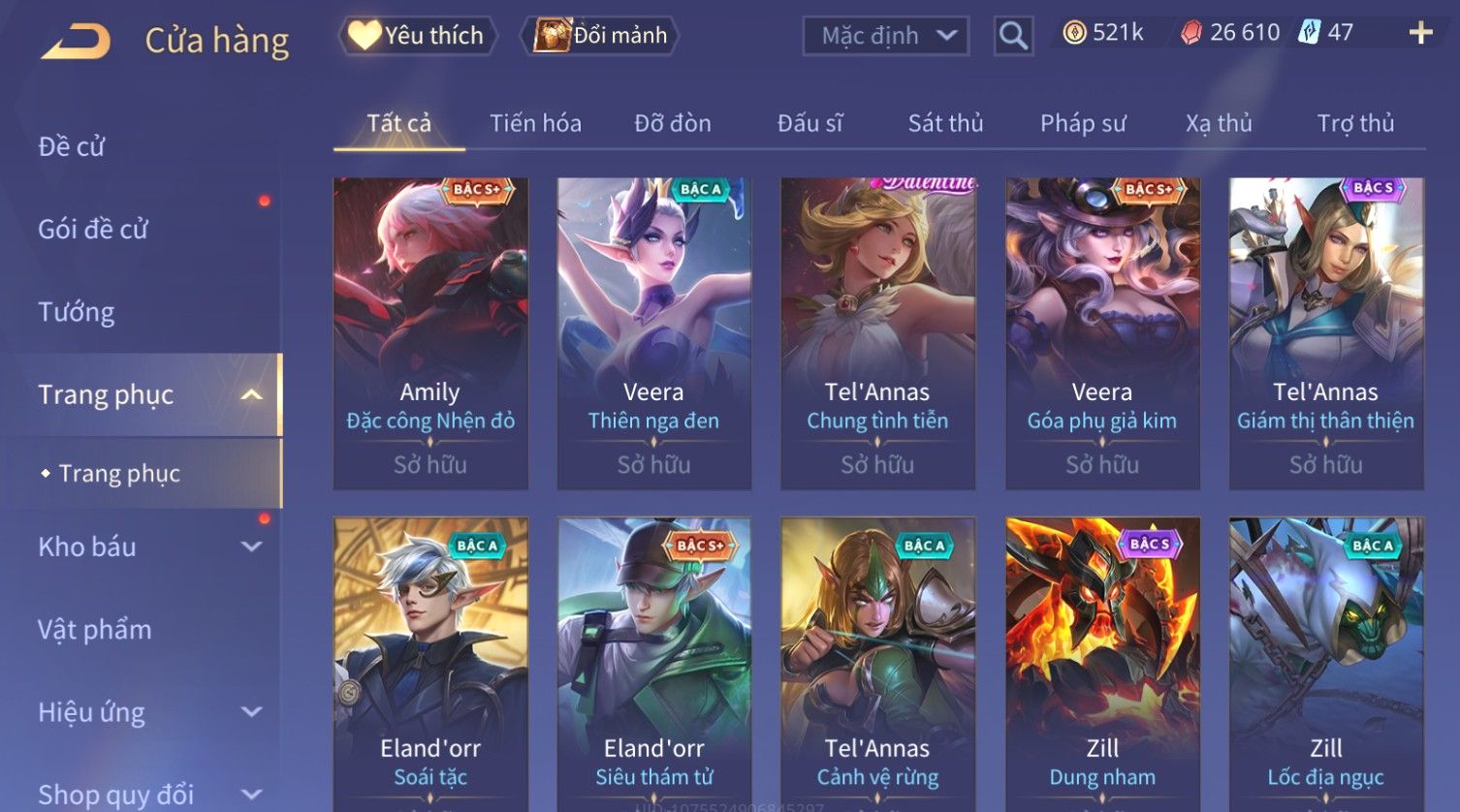1460x812 pixels.
Task: Tap the blue voucher currency icon
Action: pyautogui.click(x=1310, y=33)
